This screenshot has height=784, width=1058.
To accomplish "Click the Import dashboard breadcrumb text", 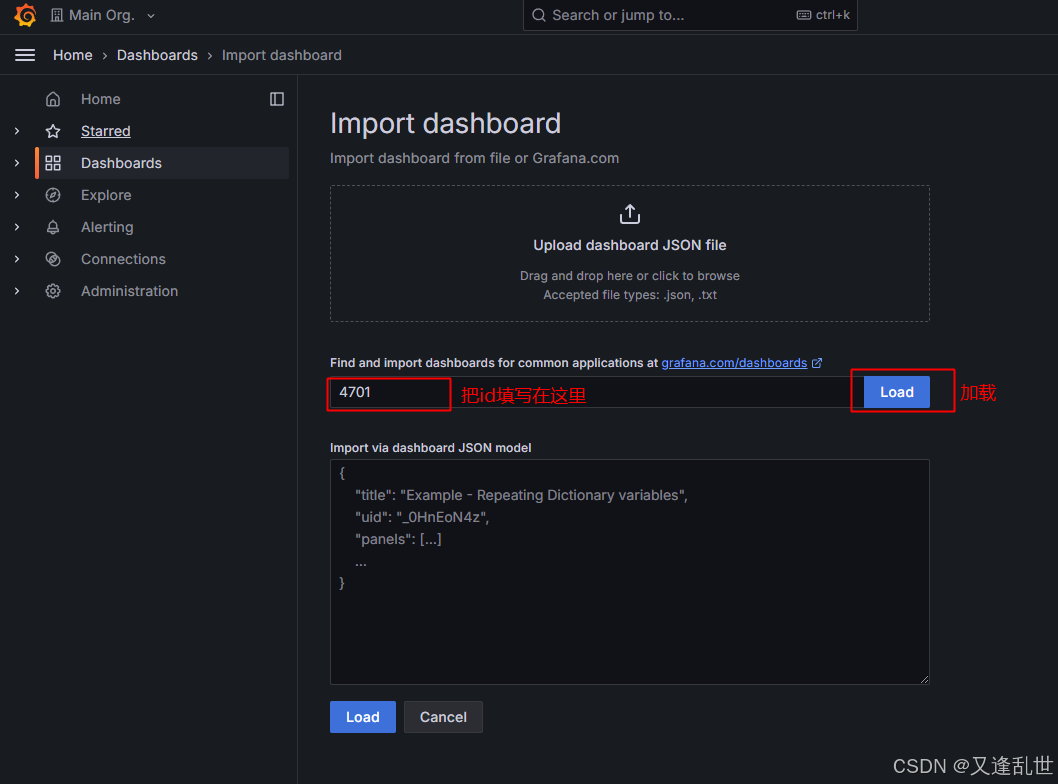I will click(281, 55).
